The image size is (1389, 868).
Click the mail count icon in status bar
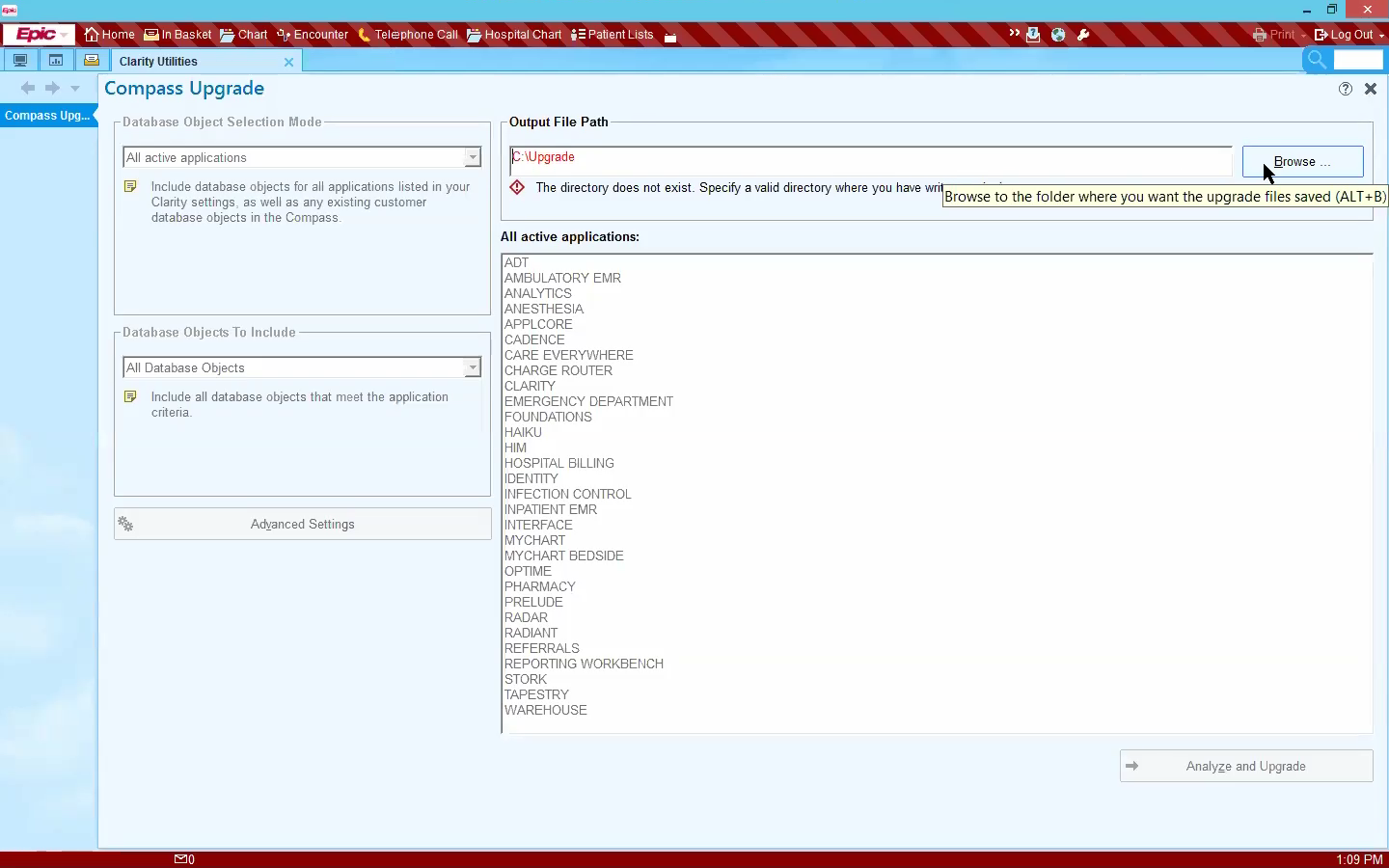click(x=184, y=858)
